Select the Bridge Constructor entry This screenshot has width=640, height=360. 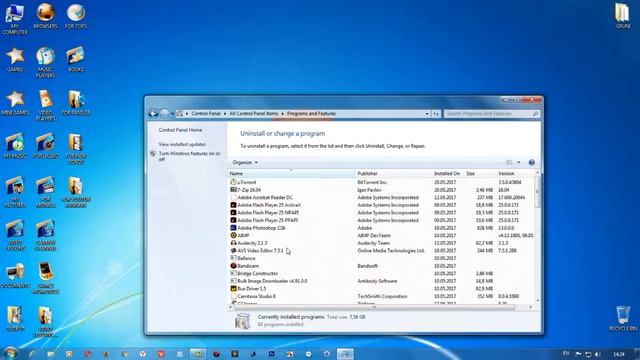pyautogui.click(x=258, y=273)
